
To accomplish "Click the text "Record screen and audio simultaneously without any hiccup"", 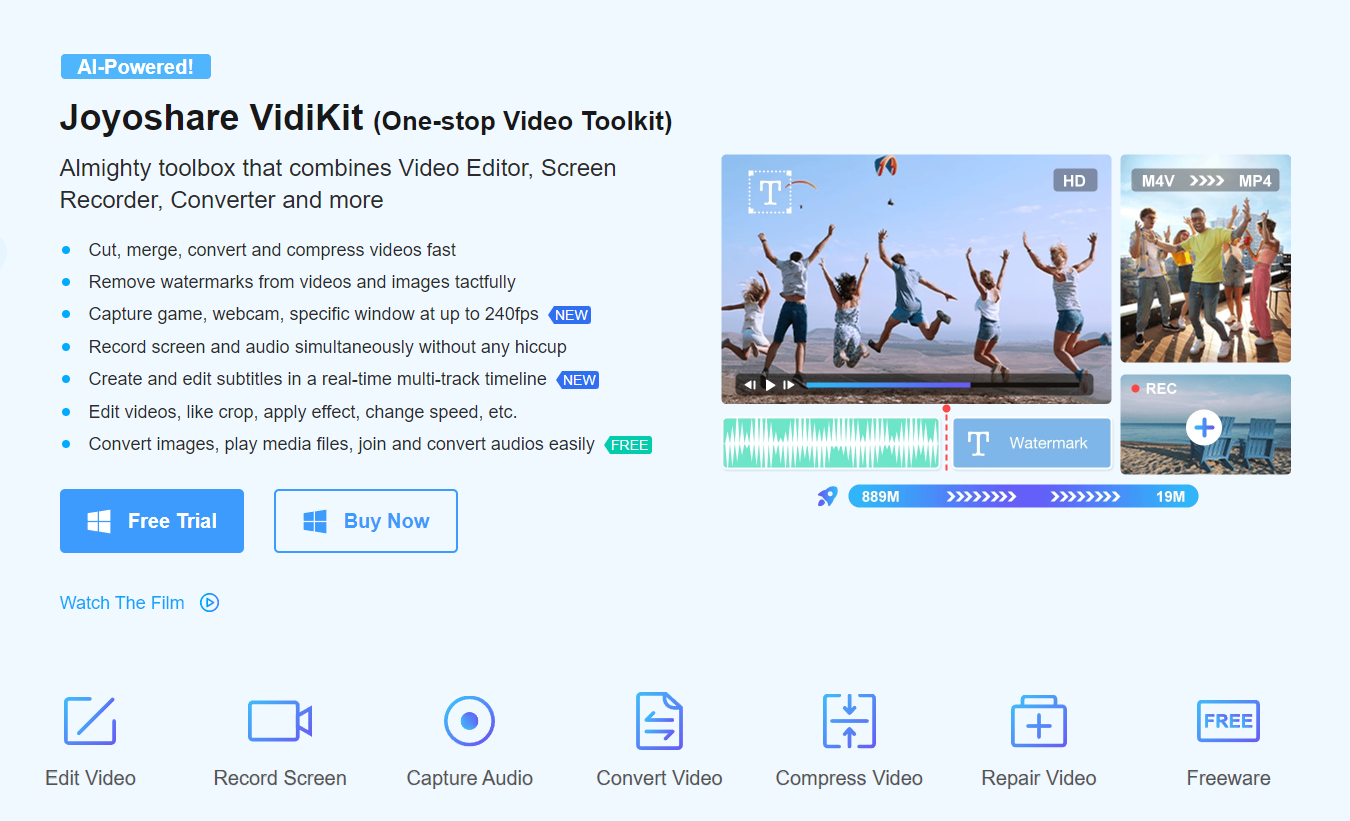I will (328, 347).
